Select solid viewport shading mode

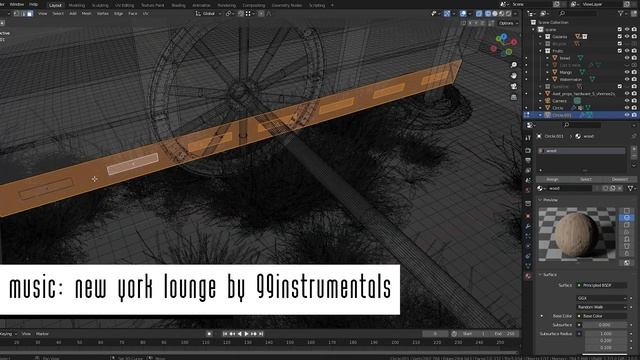point(495,13)
